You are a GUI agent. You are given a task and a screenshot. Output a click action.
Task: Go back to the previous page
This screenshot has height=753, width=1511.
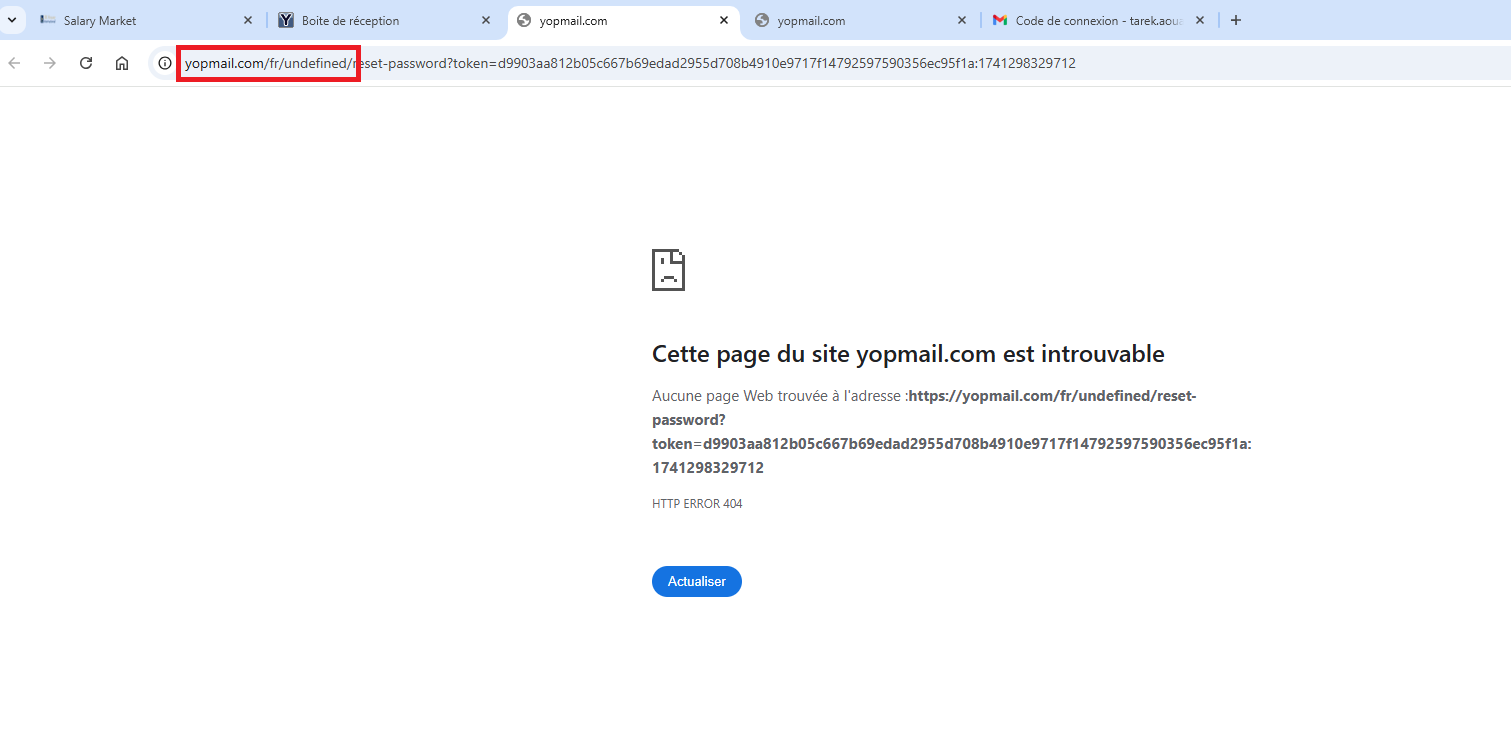14,63
